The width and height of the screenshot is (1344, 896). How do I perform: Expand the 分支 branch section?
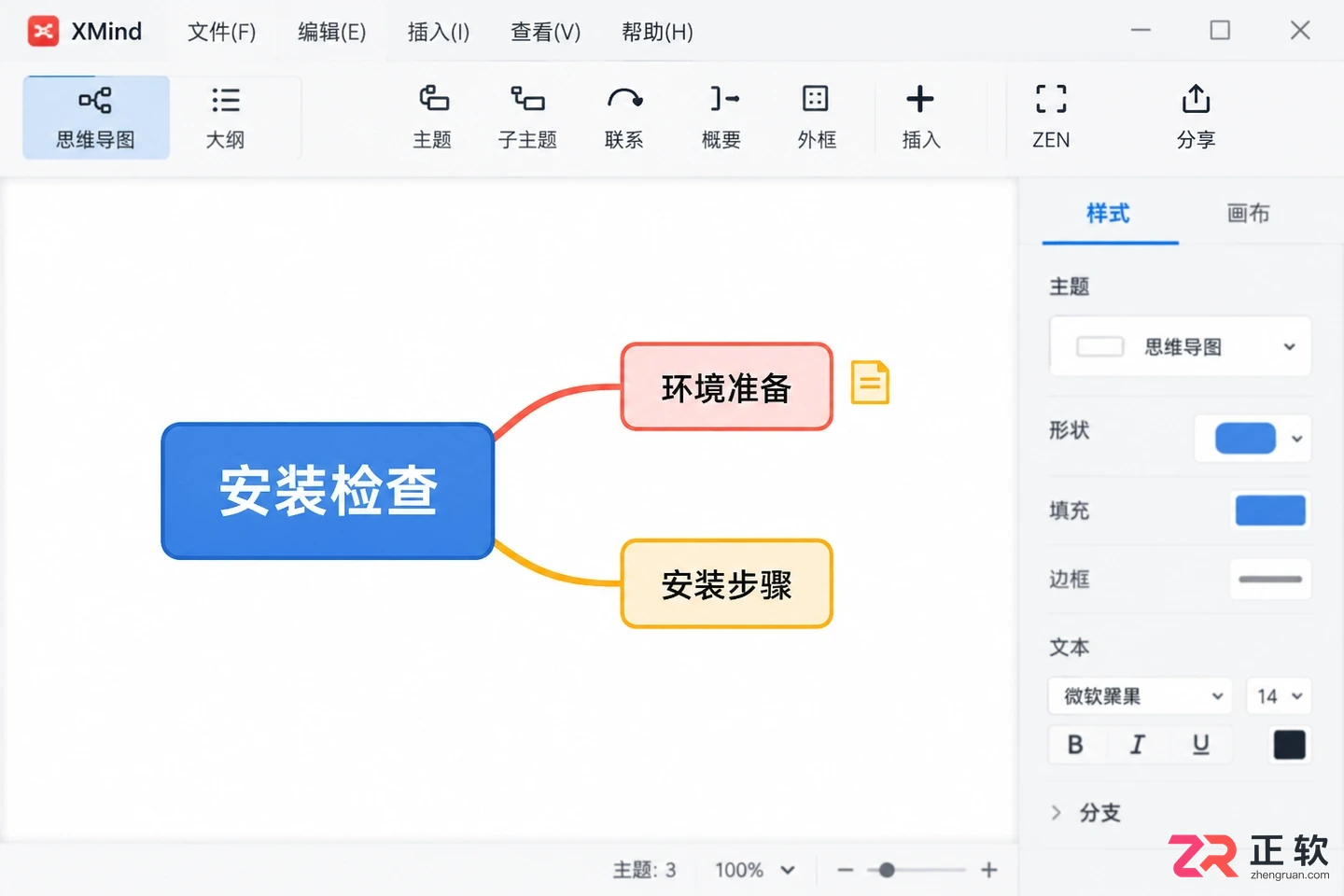[x=1085, y=812]
